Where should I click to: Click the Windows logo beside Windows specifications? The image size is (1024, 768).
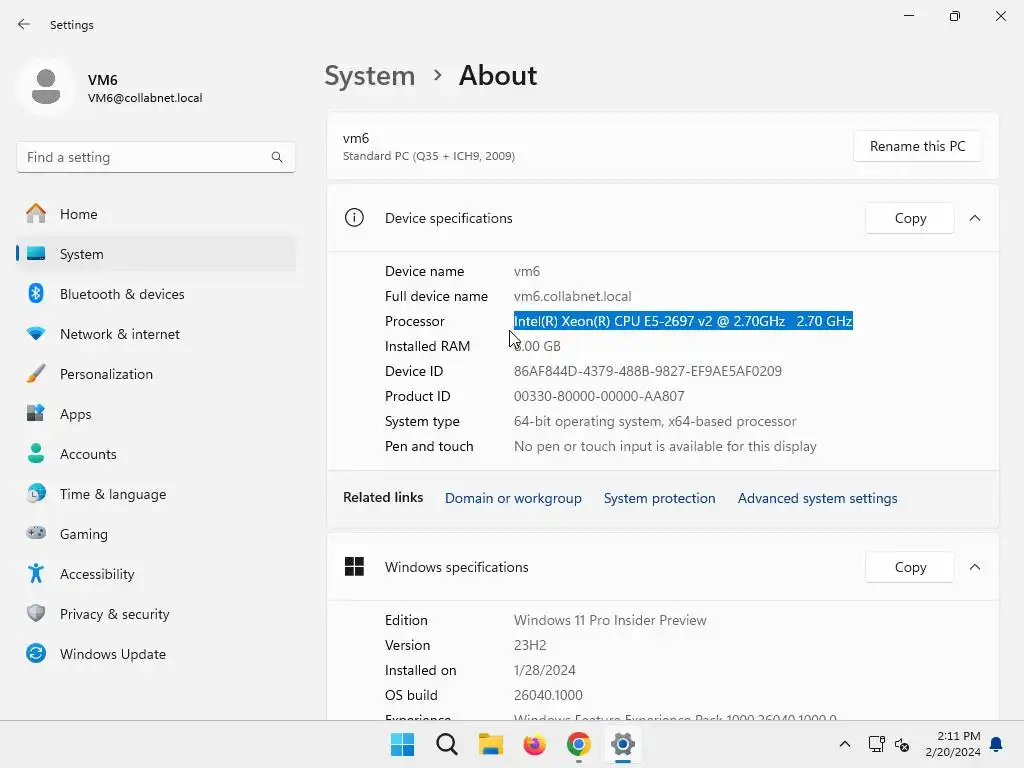pyautogui.click(x=354, y=566)
